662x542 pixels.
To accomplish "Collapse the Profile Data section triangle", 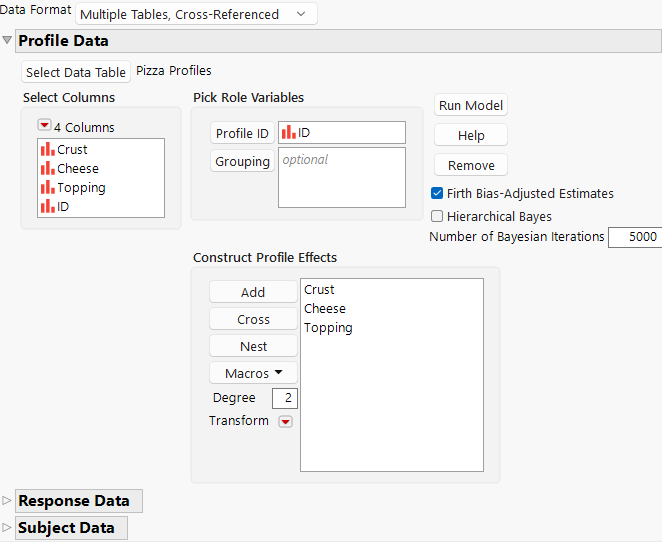I will pyautogui.click(x=8, y=41).
